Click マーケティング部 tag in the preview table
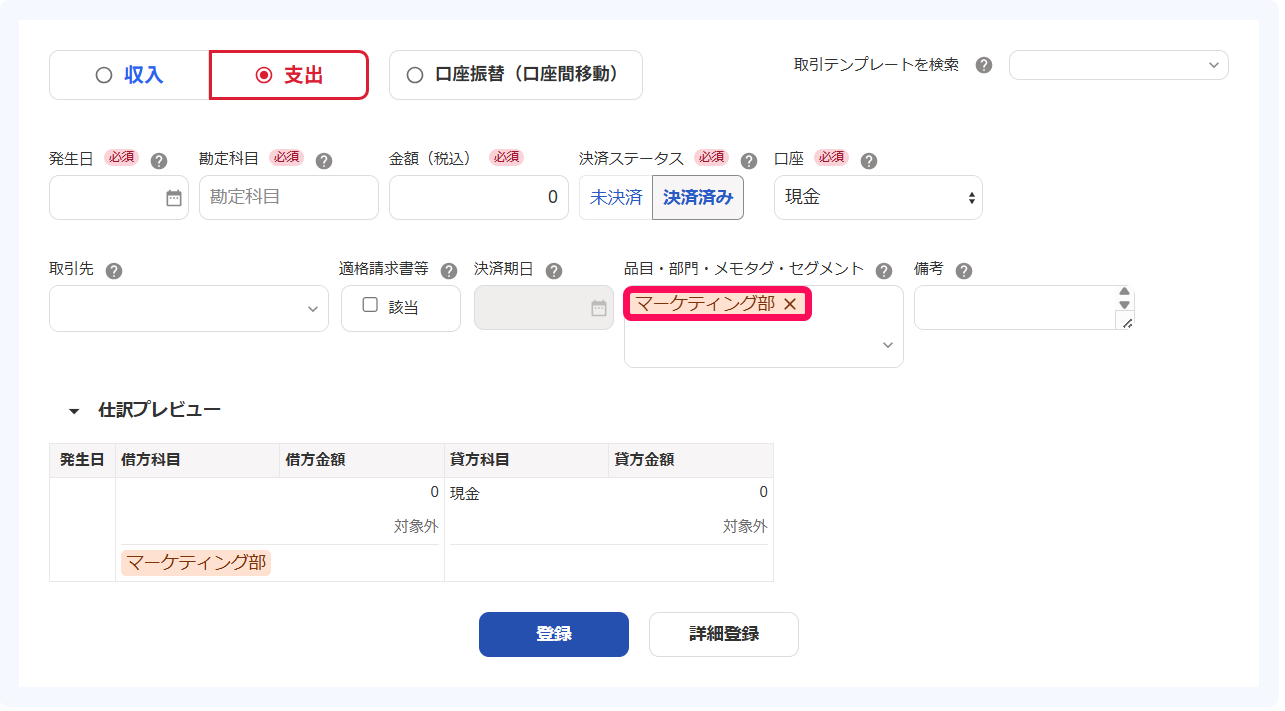This screenshot has height=711, width=1285. 196,563
